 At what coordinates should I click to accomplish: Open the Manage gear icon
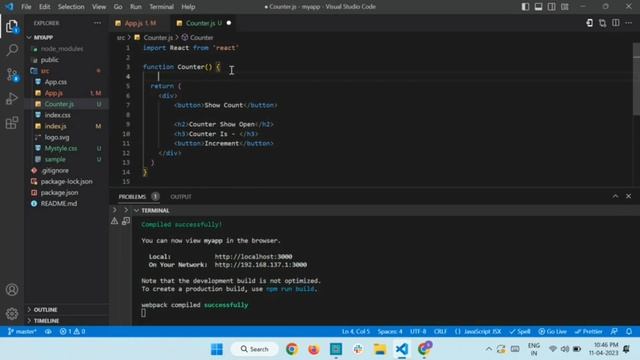pos(12,313)
